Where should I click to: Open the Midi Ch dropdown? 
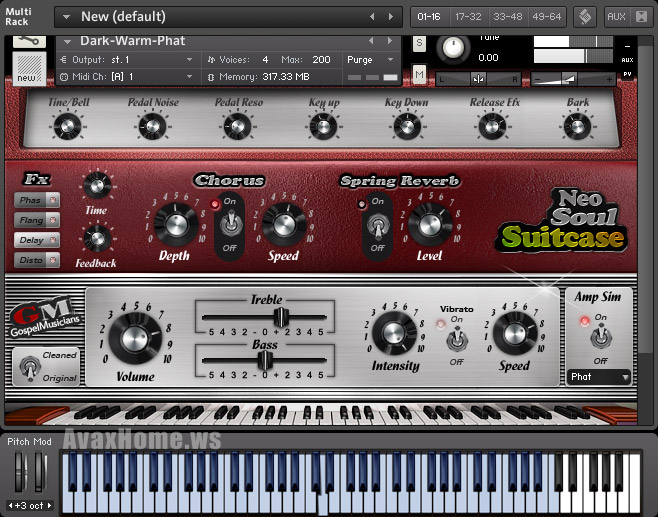[127, 77]
